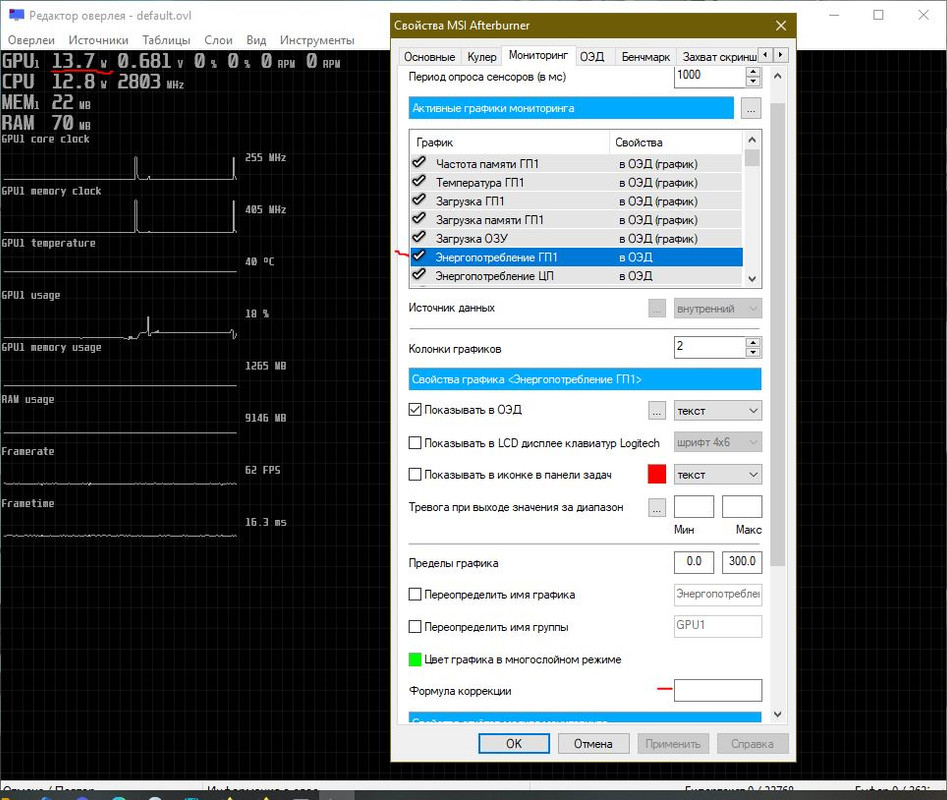Click the graph upper limit 300.0 field
The height and width of the screenshot is (800, 947).
(742, 562)
